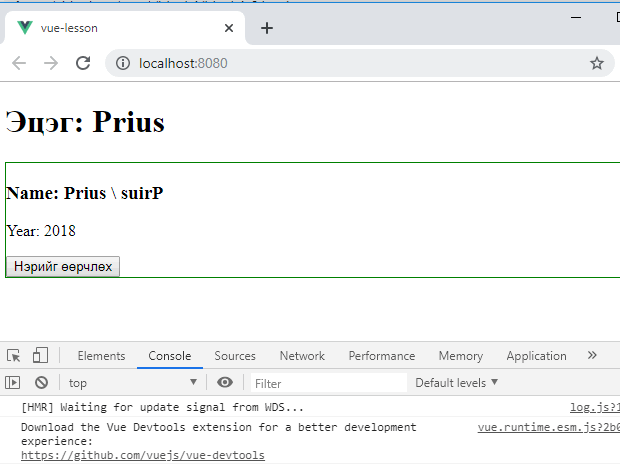Screen dimensions: 620x466
Task: Select the Download Vue Devtools message
Action: pyautogui.click(x=218, y=434)
